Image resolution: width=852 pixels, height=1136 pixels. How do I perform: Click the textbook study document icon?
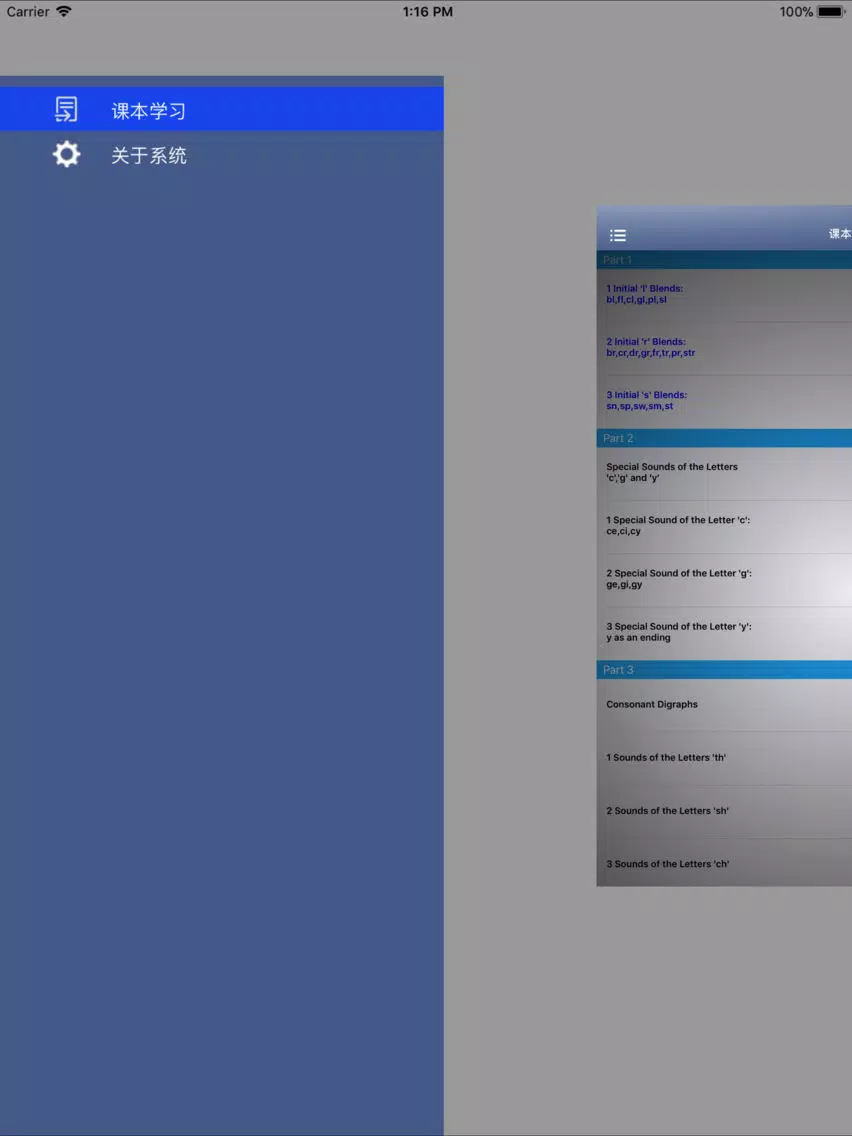[66, 109]
